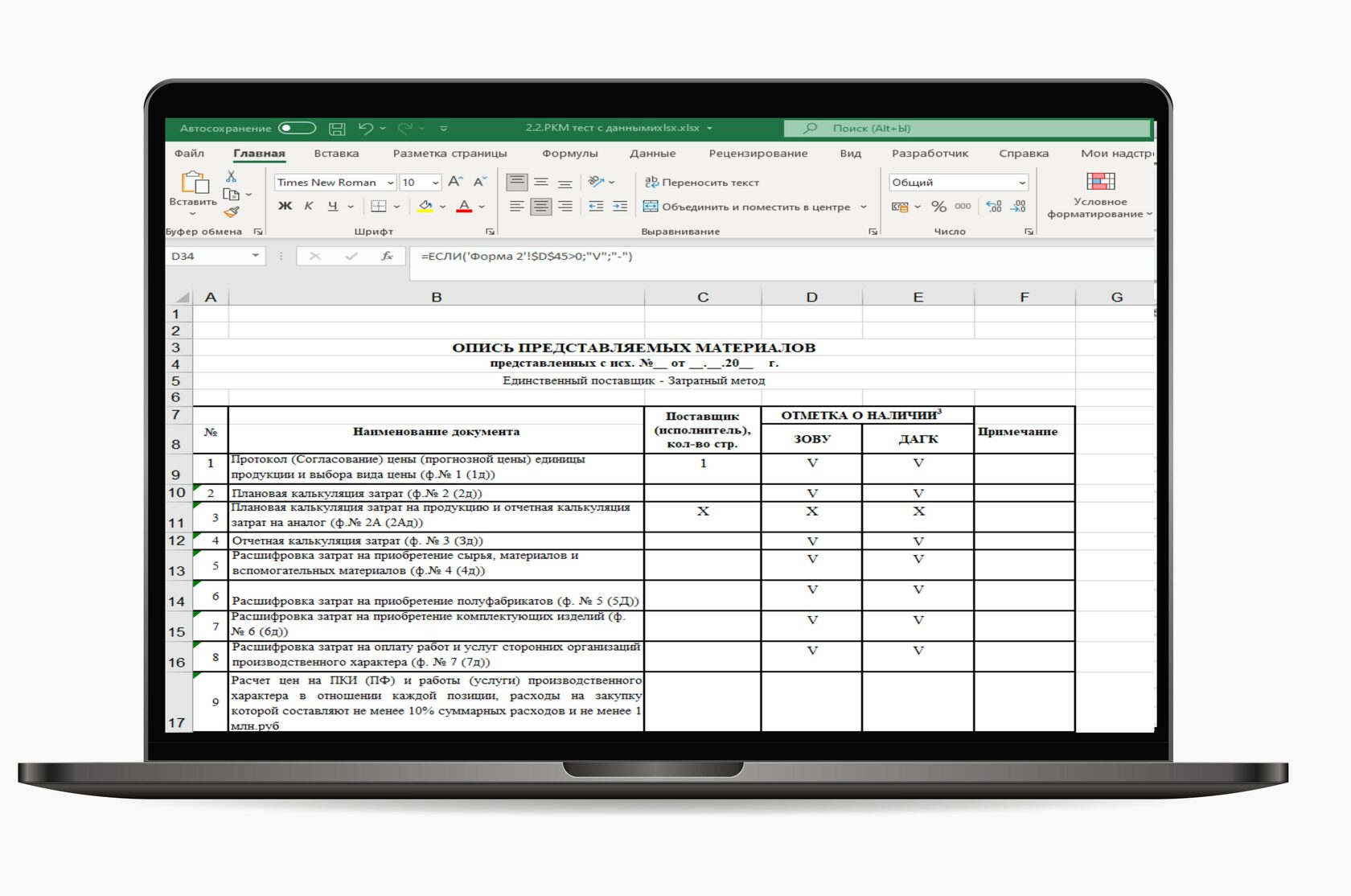Image resolution: width=1351 pixels, height=896 pixels.
Task: Click the Comma Style 000 icon
Action: [x=963, y=207]
